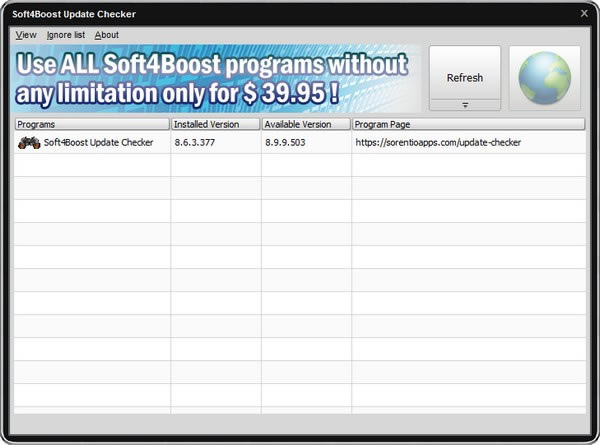The image size is (600, 445).
Task: Sort by the Program Page column header
Action: pyautogui.click(x=469, y=124)
